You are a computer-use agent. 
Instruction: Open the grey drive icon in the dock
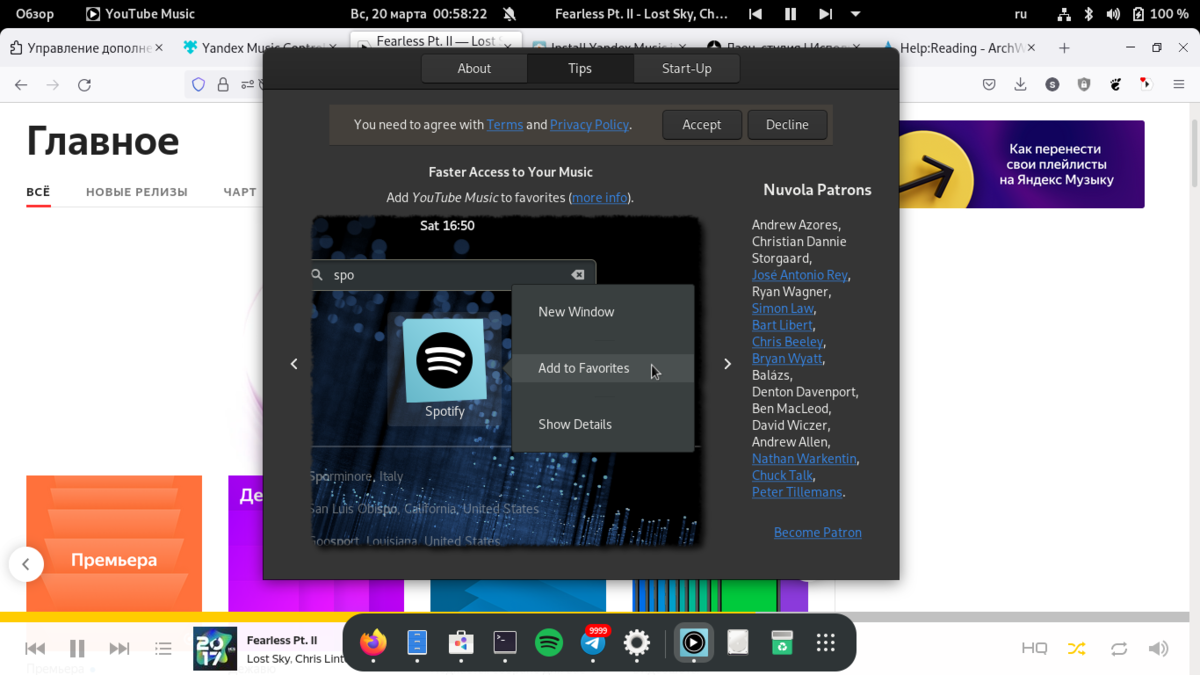pos(738,643)
